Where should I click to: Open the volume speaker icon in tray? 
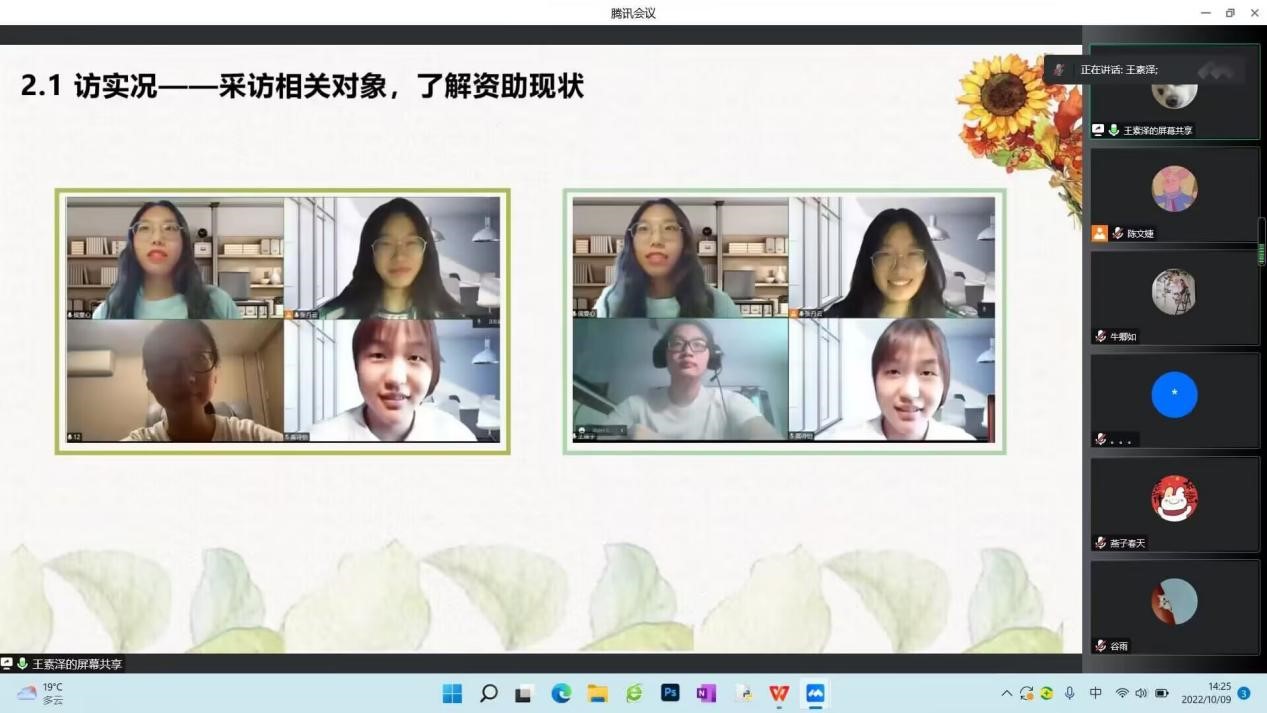pyautogui.click(x=1141, y=693)
